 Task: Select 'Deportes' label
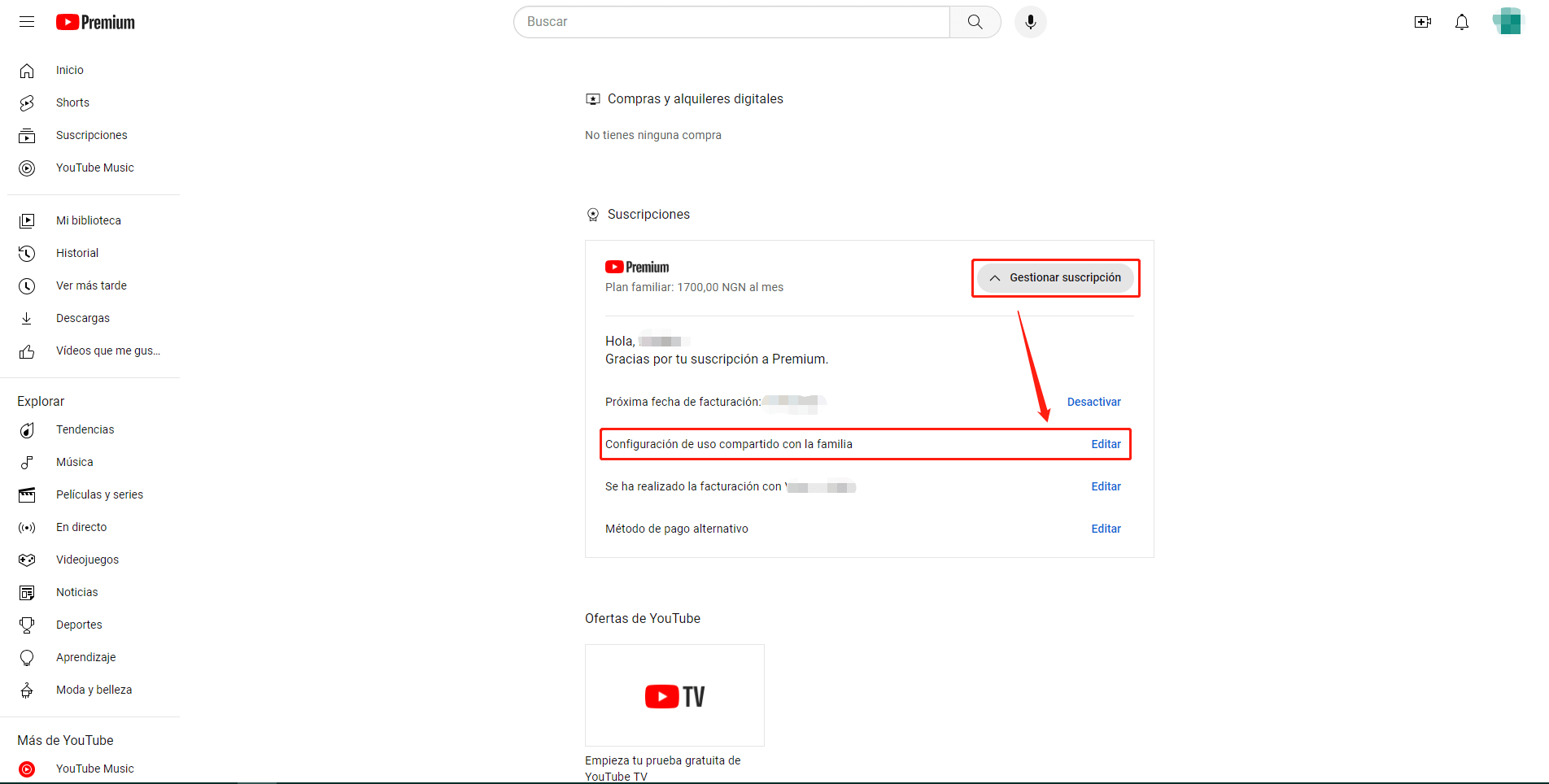click(79, 625)
